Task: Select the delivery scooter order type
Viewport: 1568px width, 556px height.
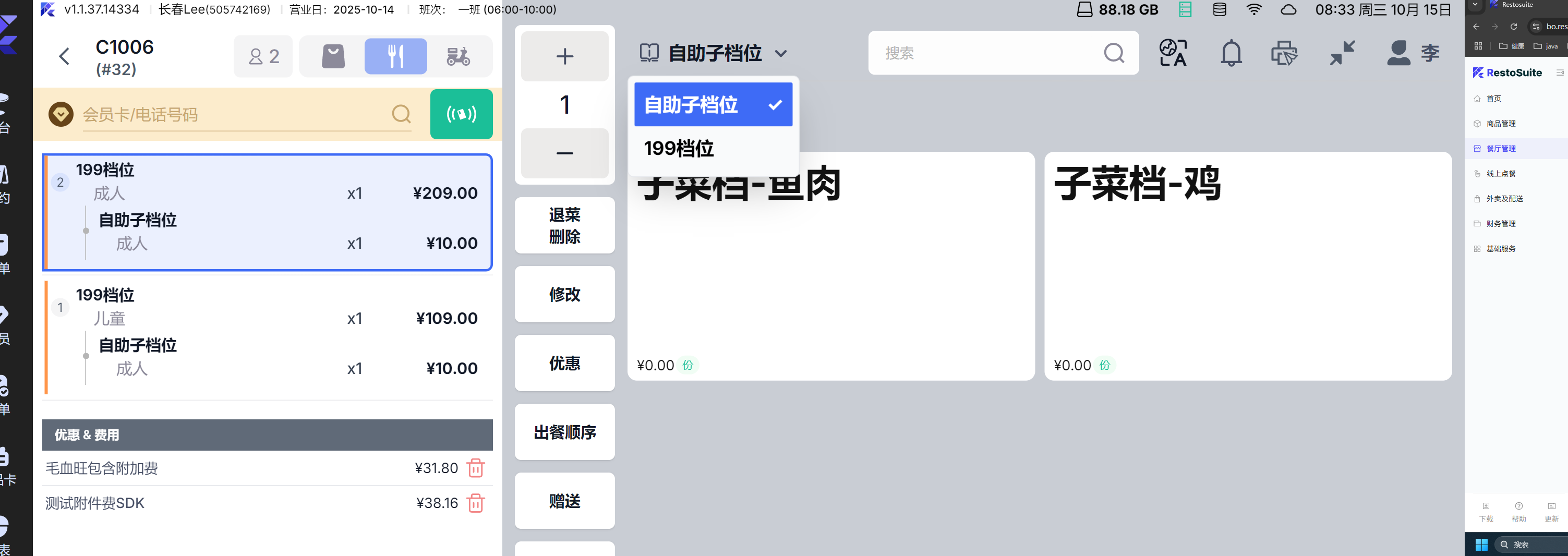Action: coord(459,56)
